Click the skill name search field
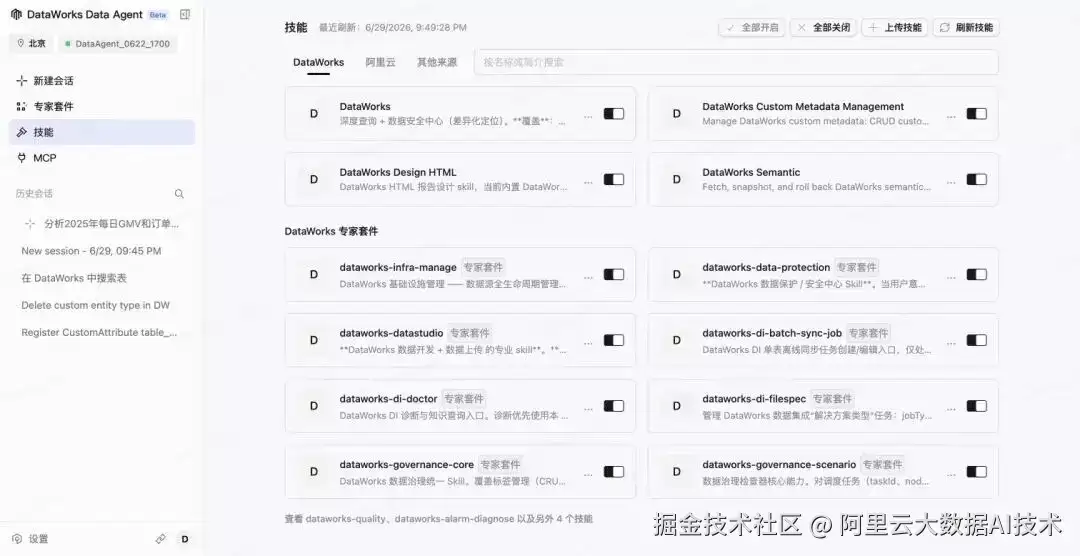Screen dimensions: 1080x556 736,62
